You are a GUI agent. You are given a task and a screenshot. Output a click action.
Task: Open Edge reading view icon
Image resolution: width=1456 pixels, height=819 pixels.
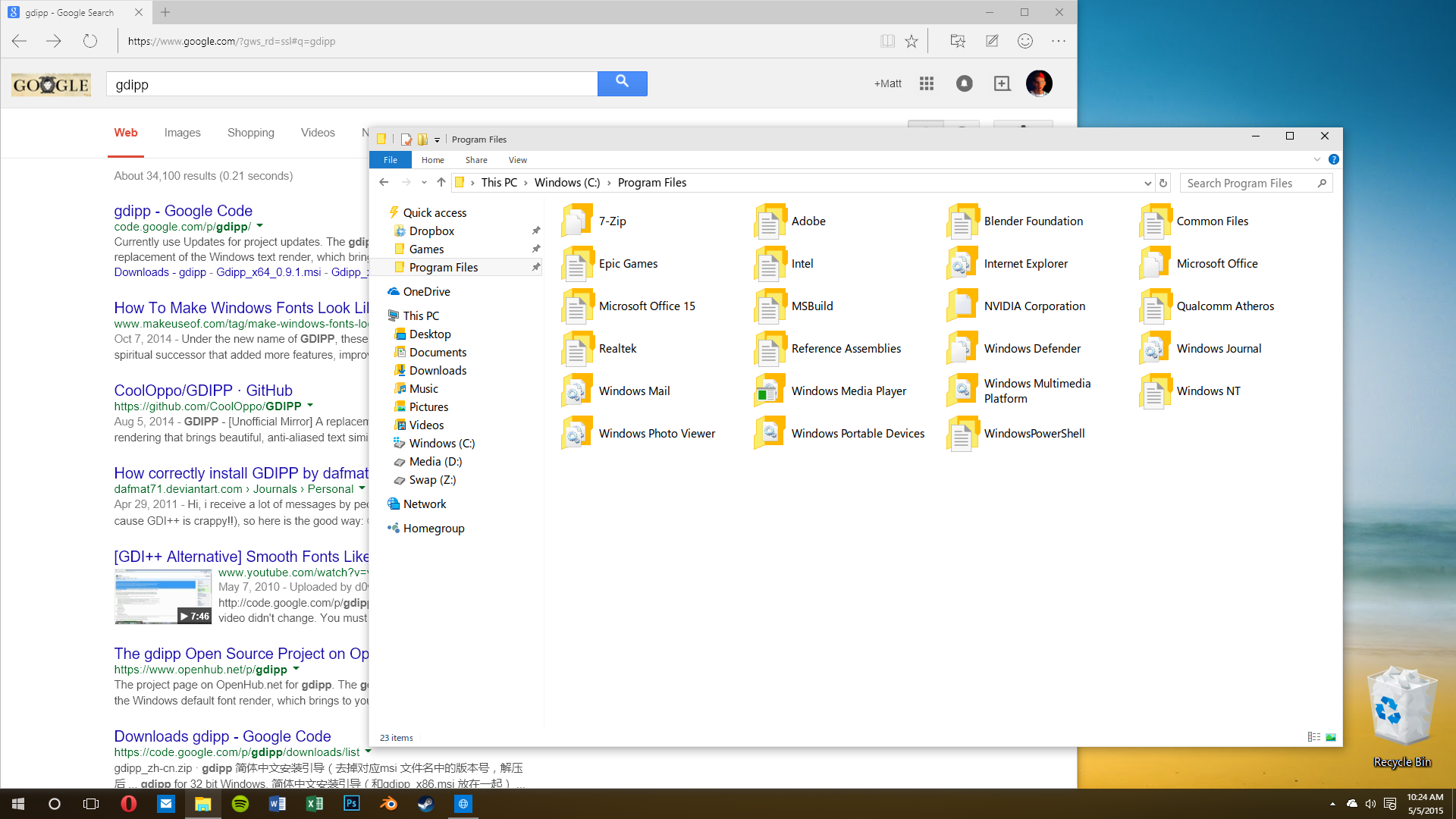887,41
